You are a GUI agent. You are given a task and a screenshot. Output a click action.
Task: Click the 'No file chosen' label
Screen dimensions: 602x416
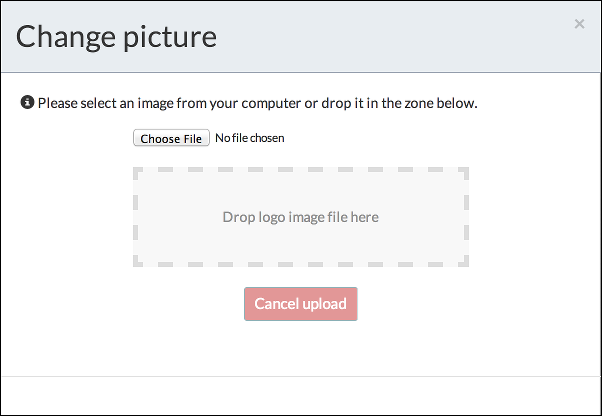pos(249,138)
